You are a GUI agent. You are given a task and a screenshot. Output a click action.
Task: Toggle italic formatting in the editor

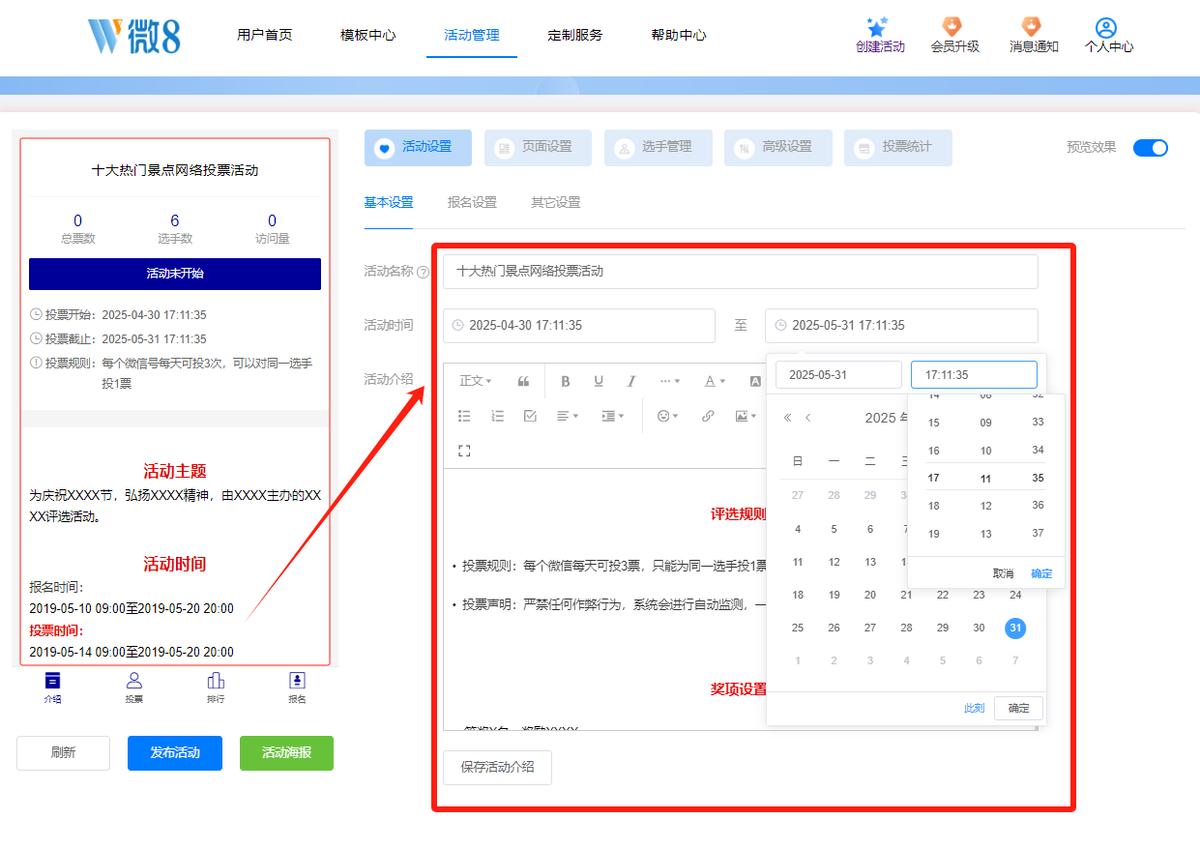click(x=631, y=381)
